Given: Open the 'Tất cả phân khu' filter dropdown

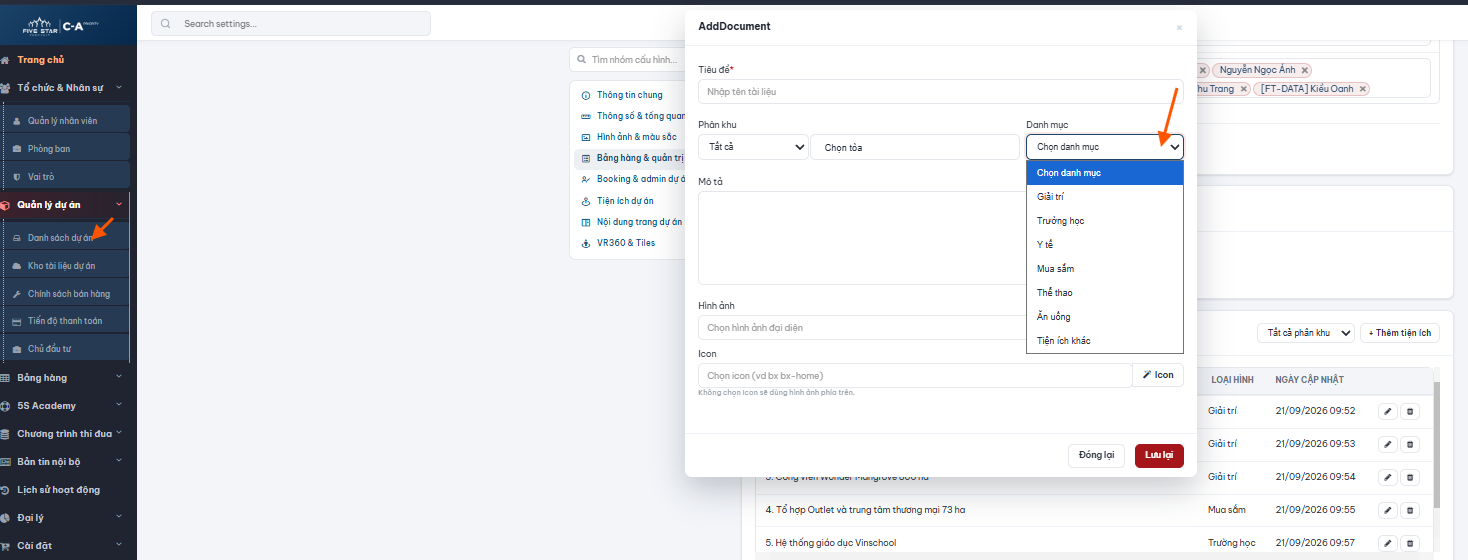Looking at the screenshot, I should [x=1306, y=333].
